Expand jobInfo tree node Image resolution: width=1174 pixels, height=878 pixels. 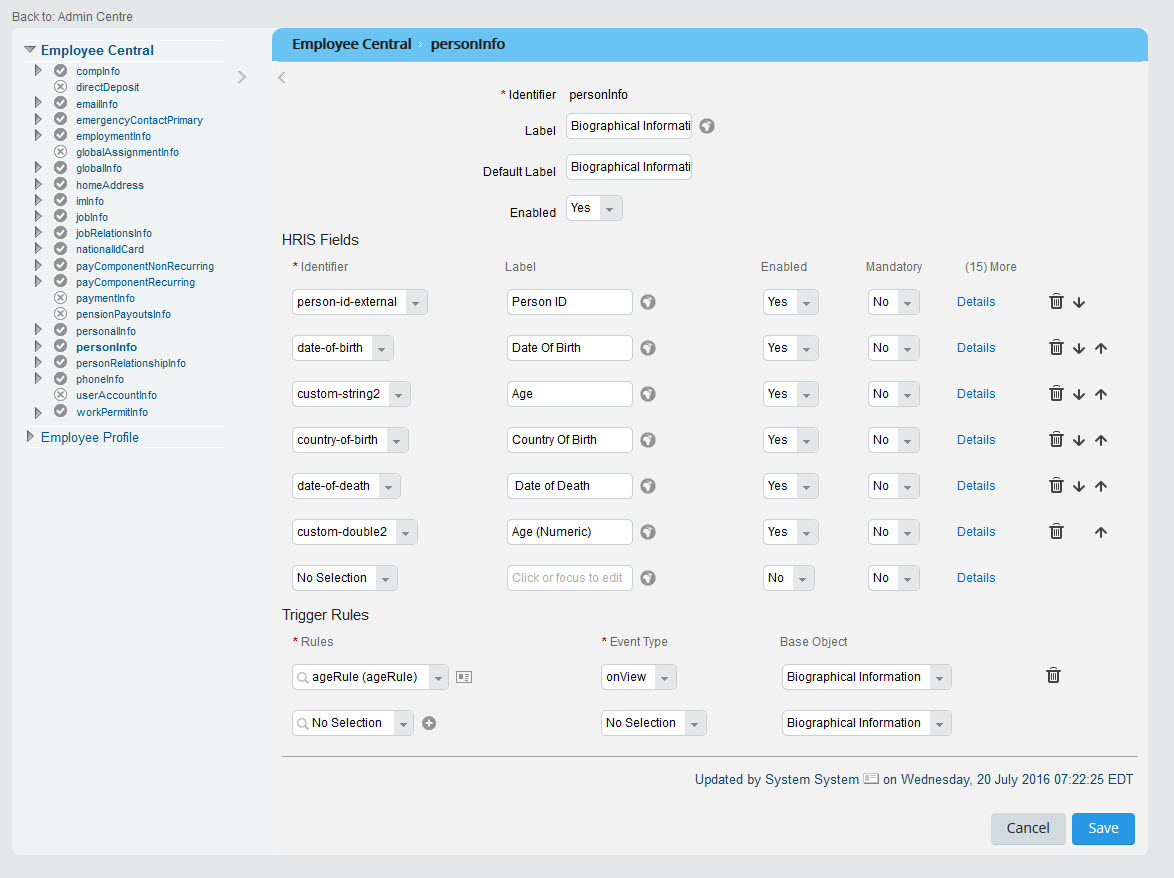click(x=37, y=217)
